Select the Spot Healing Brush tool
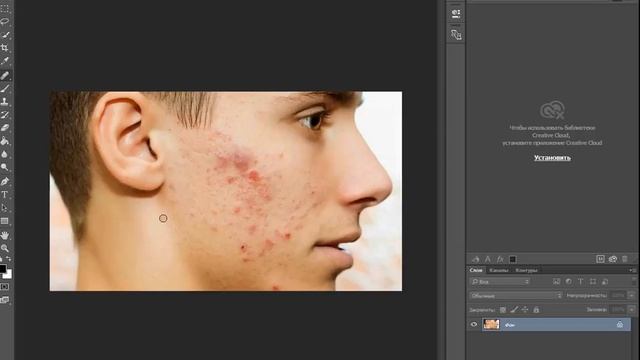Image resolution: width=640 pixels, height=360 pixels. click(4, 75)
